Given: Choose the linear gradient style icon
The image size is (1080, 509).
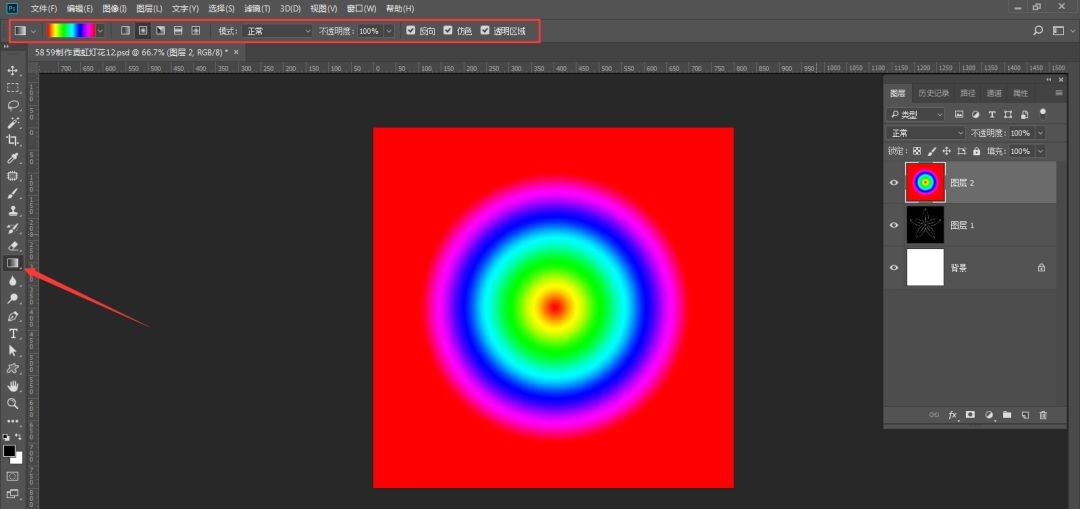Looking at the screenshot, I should click(125, 31).
